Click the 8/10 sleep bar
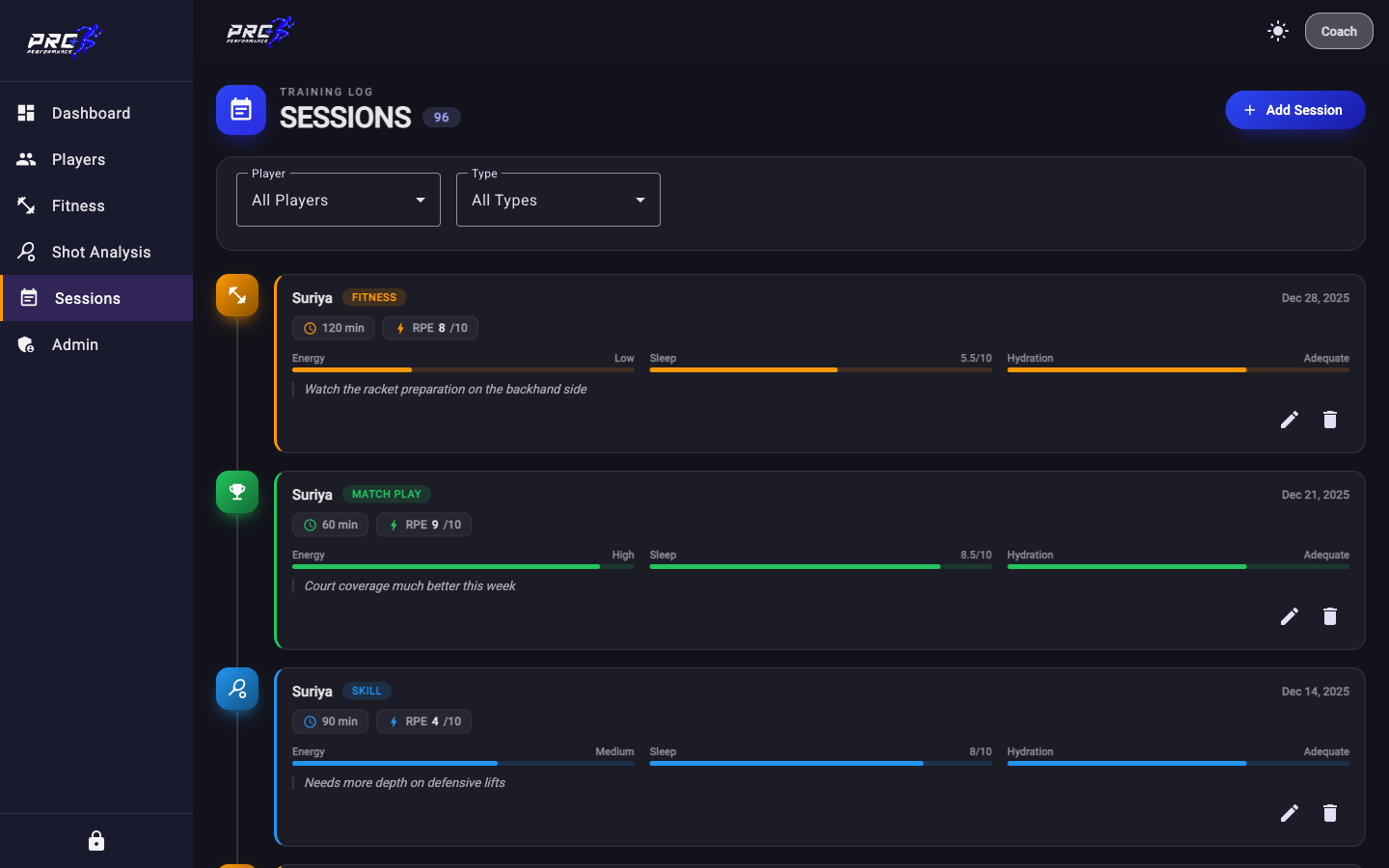This screenshot has width=1389, height=868. tap(821, 763)
